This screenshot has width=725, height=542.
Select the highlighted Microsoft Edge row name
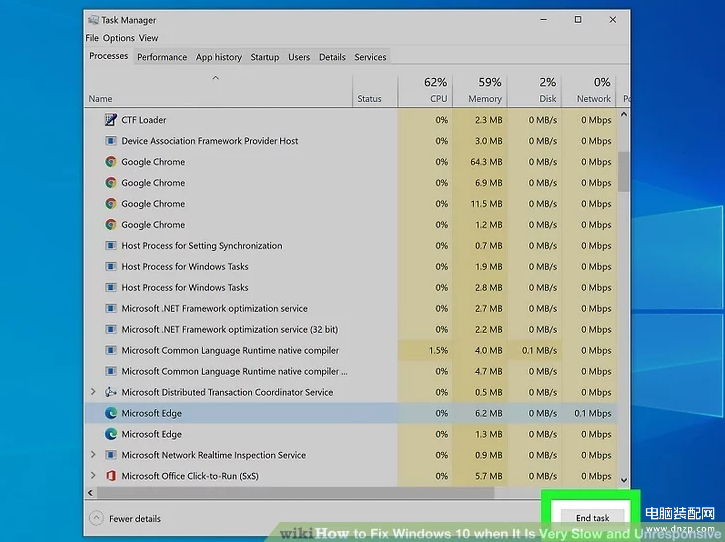click(x=152, y=413)
